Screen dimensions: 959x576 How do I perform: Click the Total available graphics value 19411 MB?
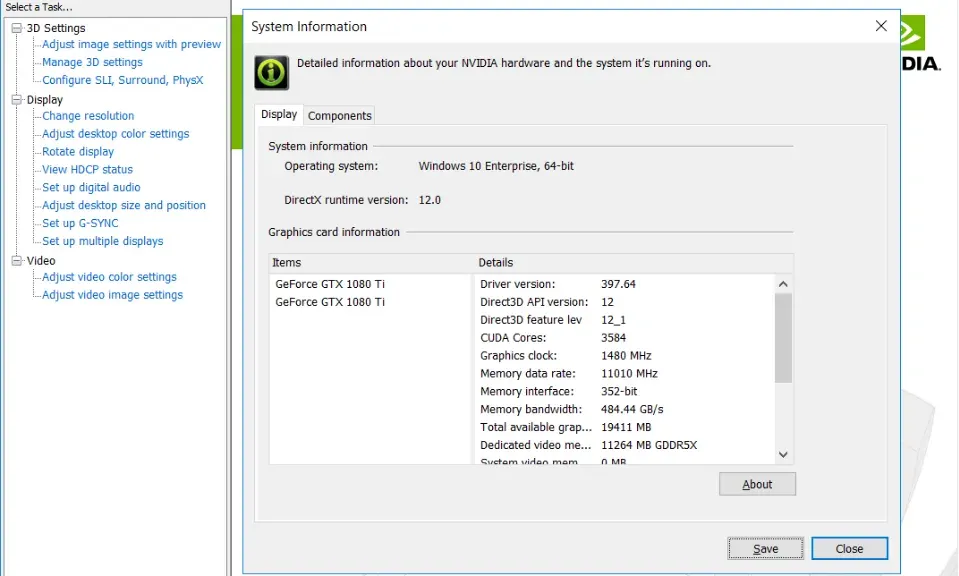pyautogui.click(x=626, y=427)
